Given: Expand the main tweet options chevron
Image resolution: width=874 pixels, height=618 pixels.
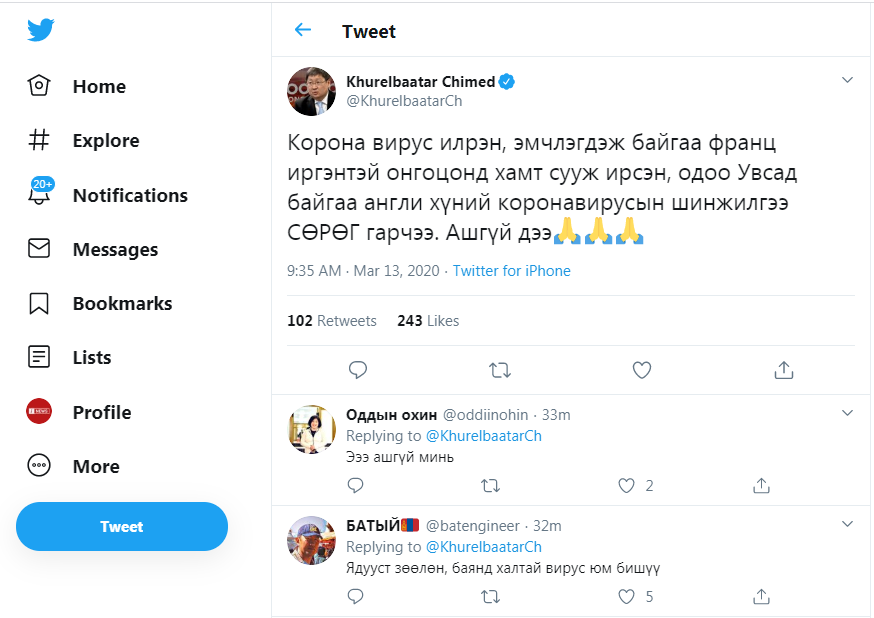Looking at the screenshot, I should 847,80.
